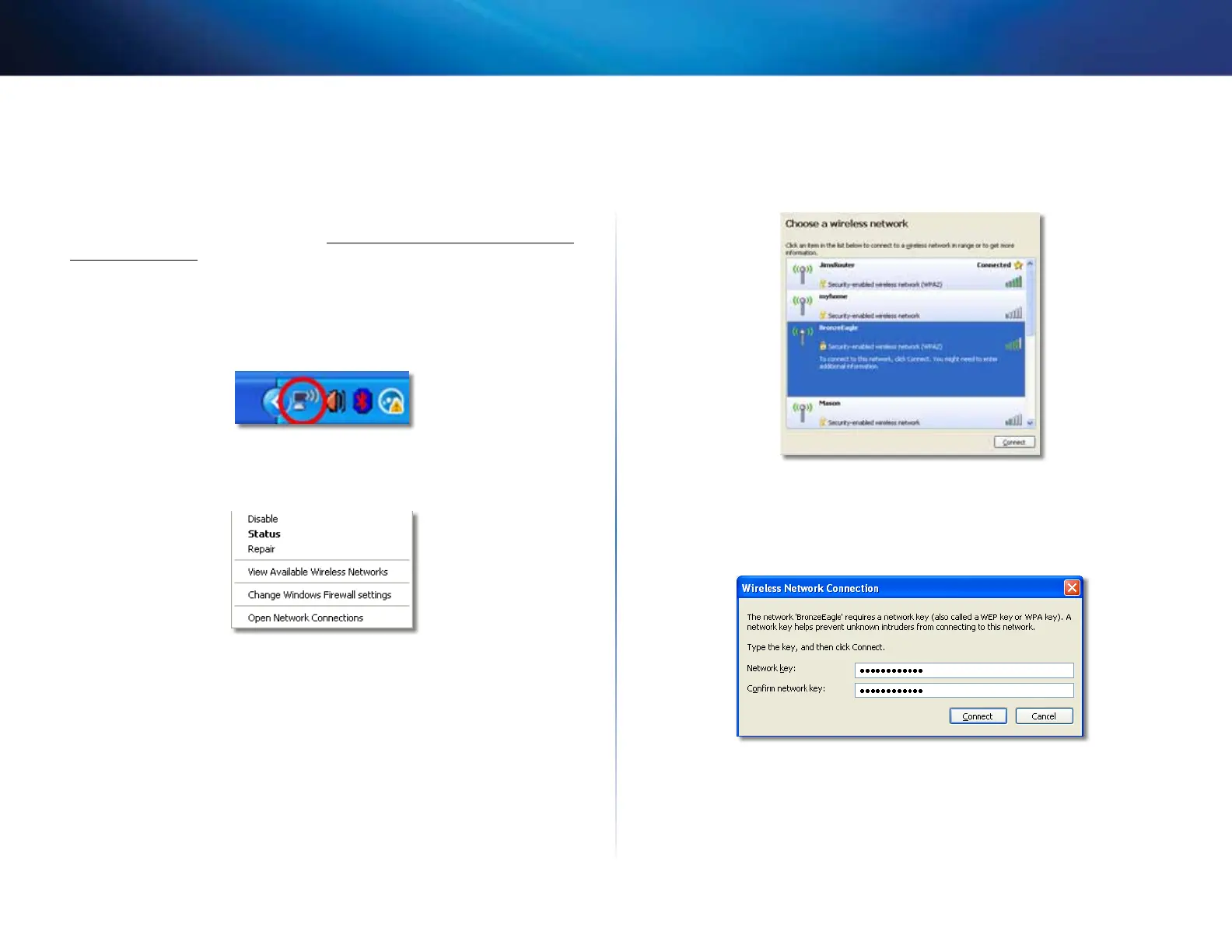This screenshot has width=1232, height=952.
Task: Click Mason signal strength bars
Action: click(1013, 420)
